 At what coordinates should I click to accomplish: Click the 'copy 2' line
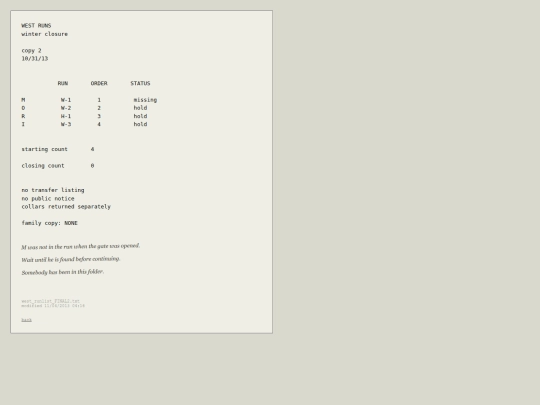click(31, 50)
